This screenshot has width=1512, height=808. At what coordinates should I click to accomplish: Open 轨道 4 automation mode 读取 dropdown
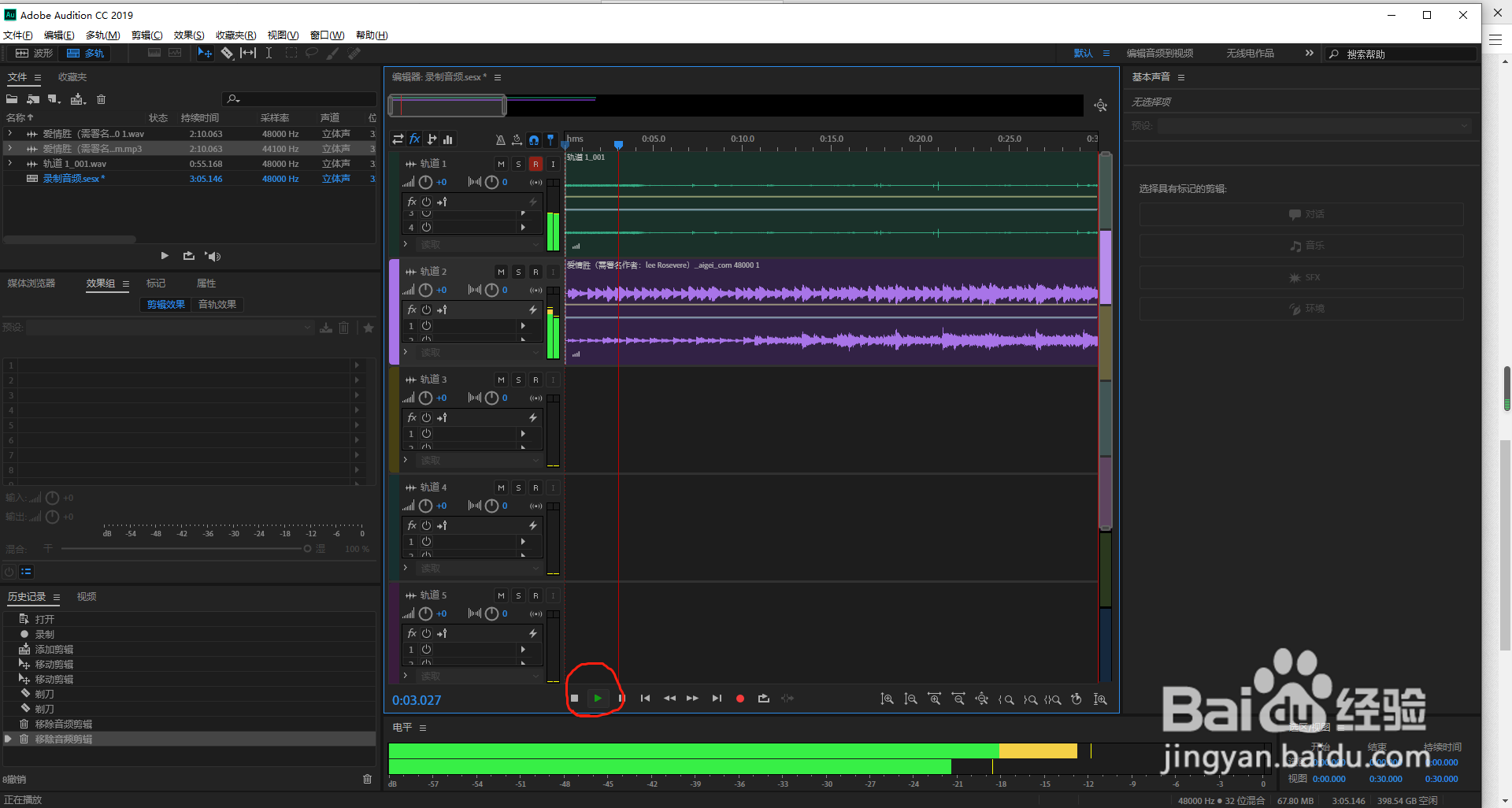coord(480,569)
